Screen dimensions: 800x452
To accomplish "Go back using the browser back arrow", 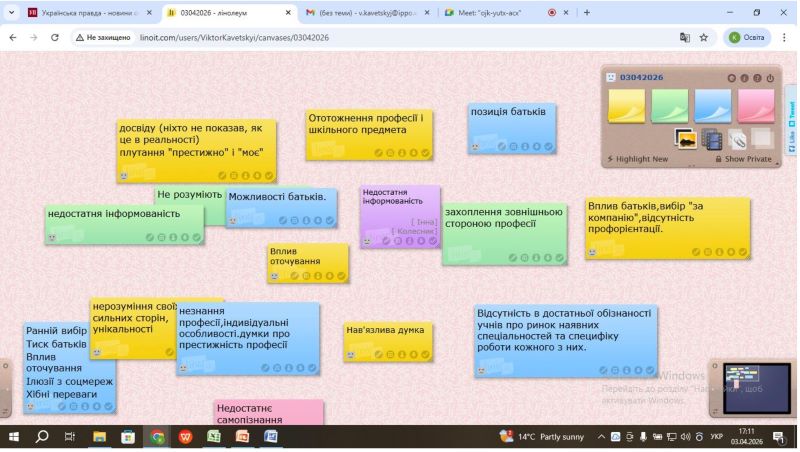I will 13,37.
